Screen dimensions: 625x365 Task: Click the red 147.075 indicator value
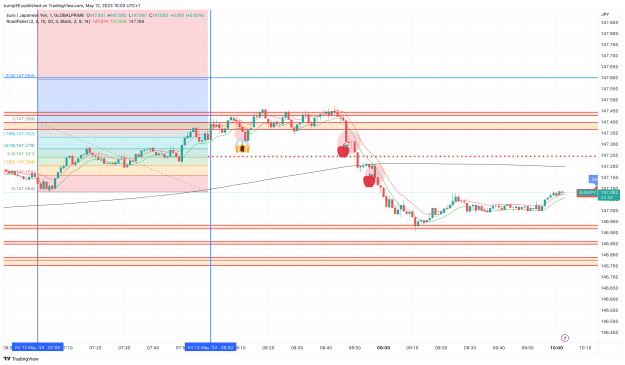[100, 21]
